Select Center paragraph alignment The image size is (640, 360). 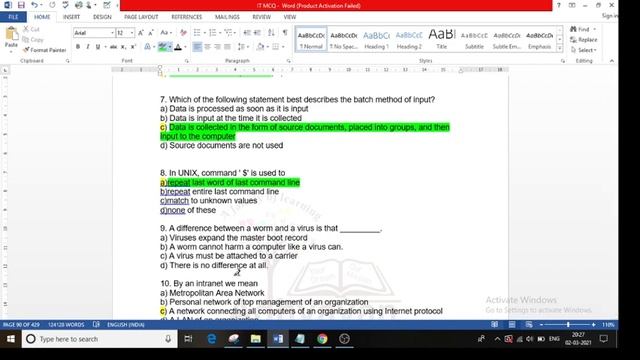coord(207,47)
